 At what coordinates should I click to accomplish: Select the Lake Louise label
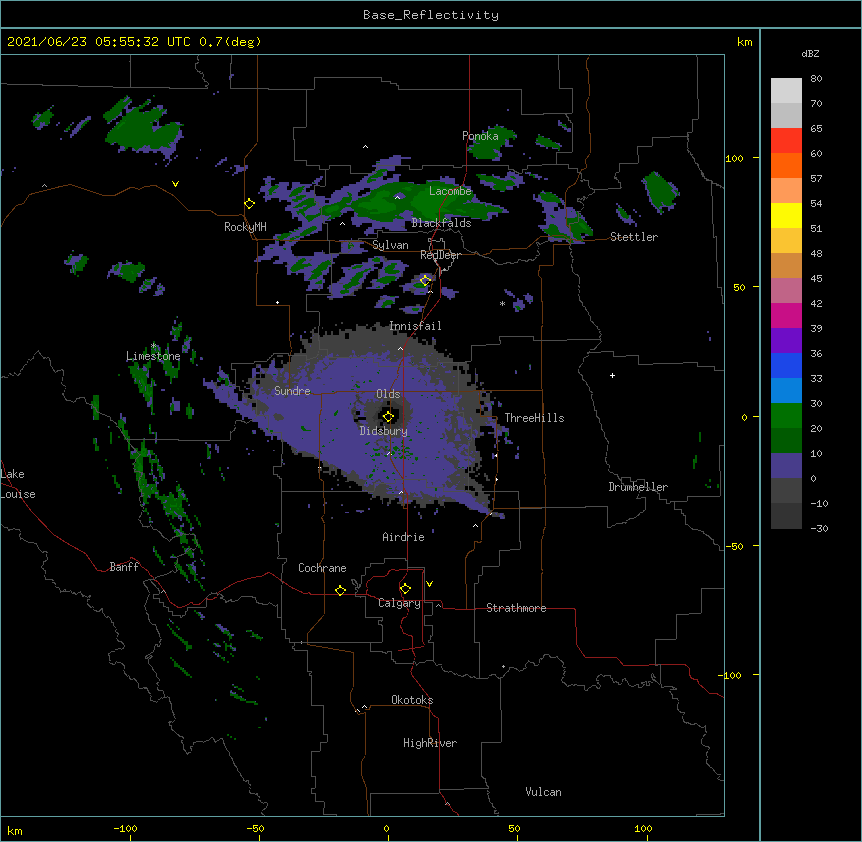pyautogui.click(x=18, y=484)
